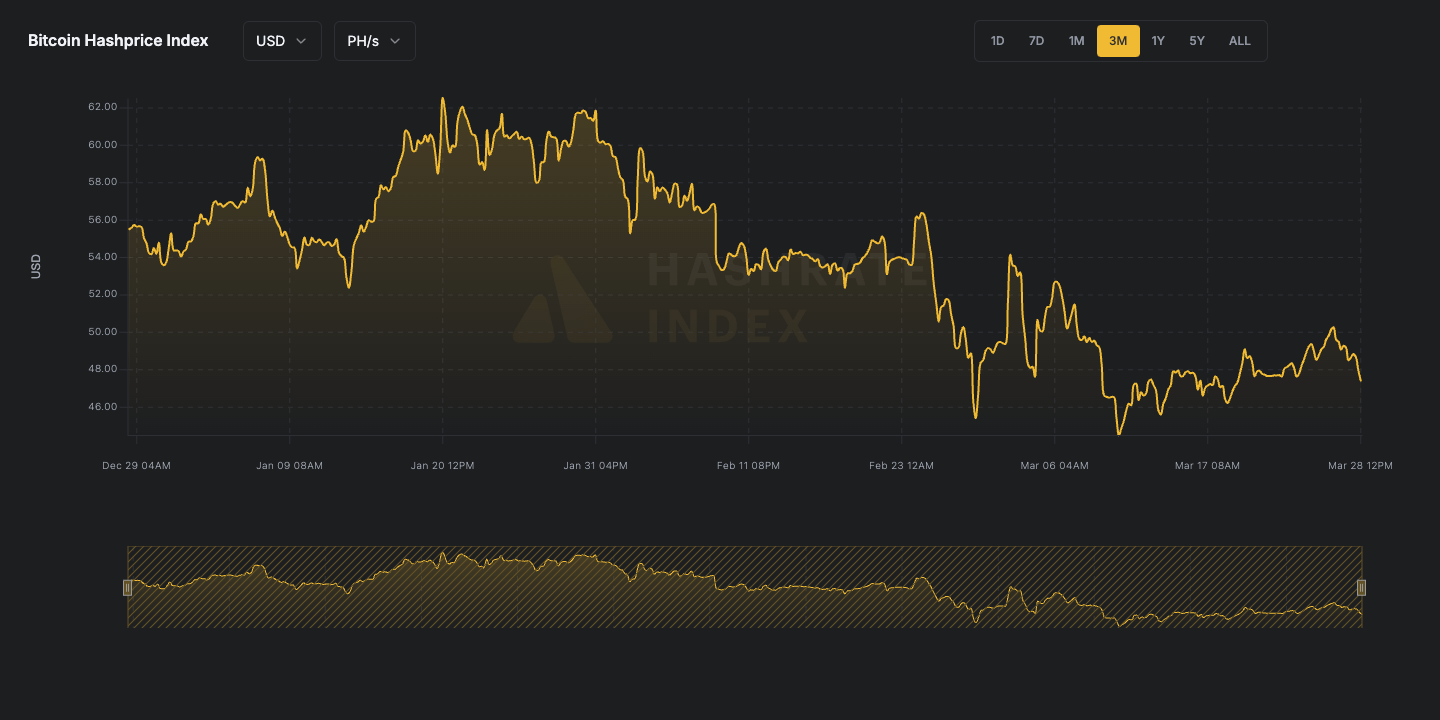
Task: Click the 62.00 y-axis gridline label
Action: click(x=100, y=106)
